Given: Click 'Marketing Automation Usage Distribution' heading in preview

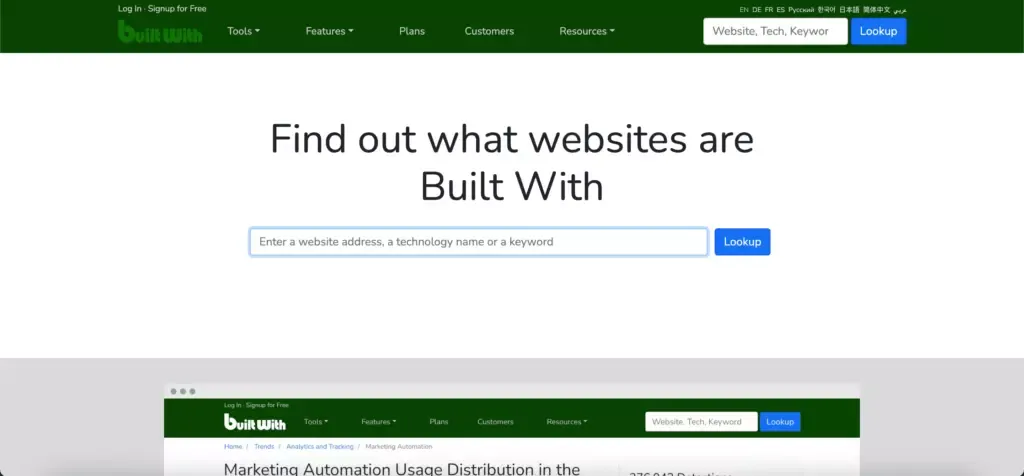Looking at the screenshot, I should point(402,469).
